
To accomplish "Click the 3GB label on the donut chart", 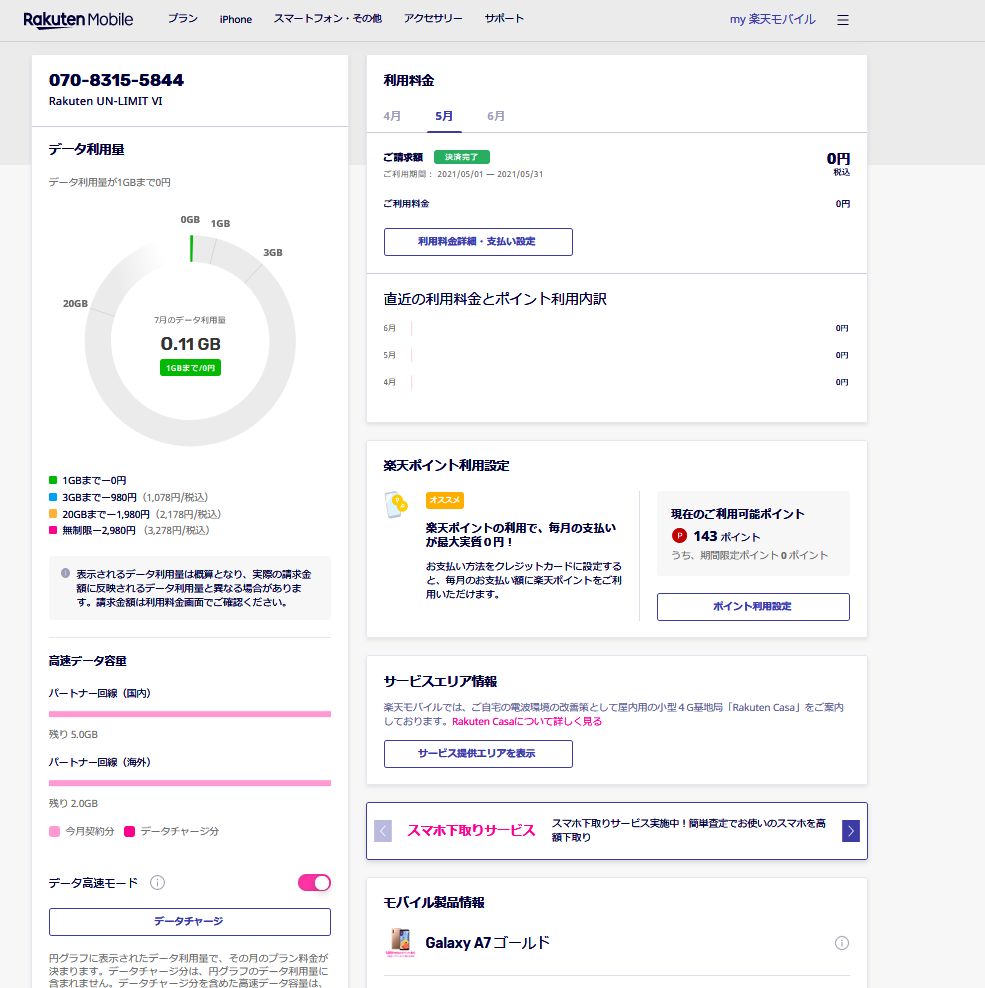I will pyautogui.click(x=273, y=253).
